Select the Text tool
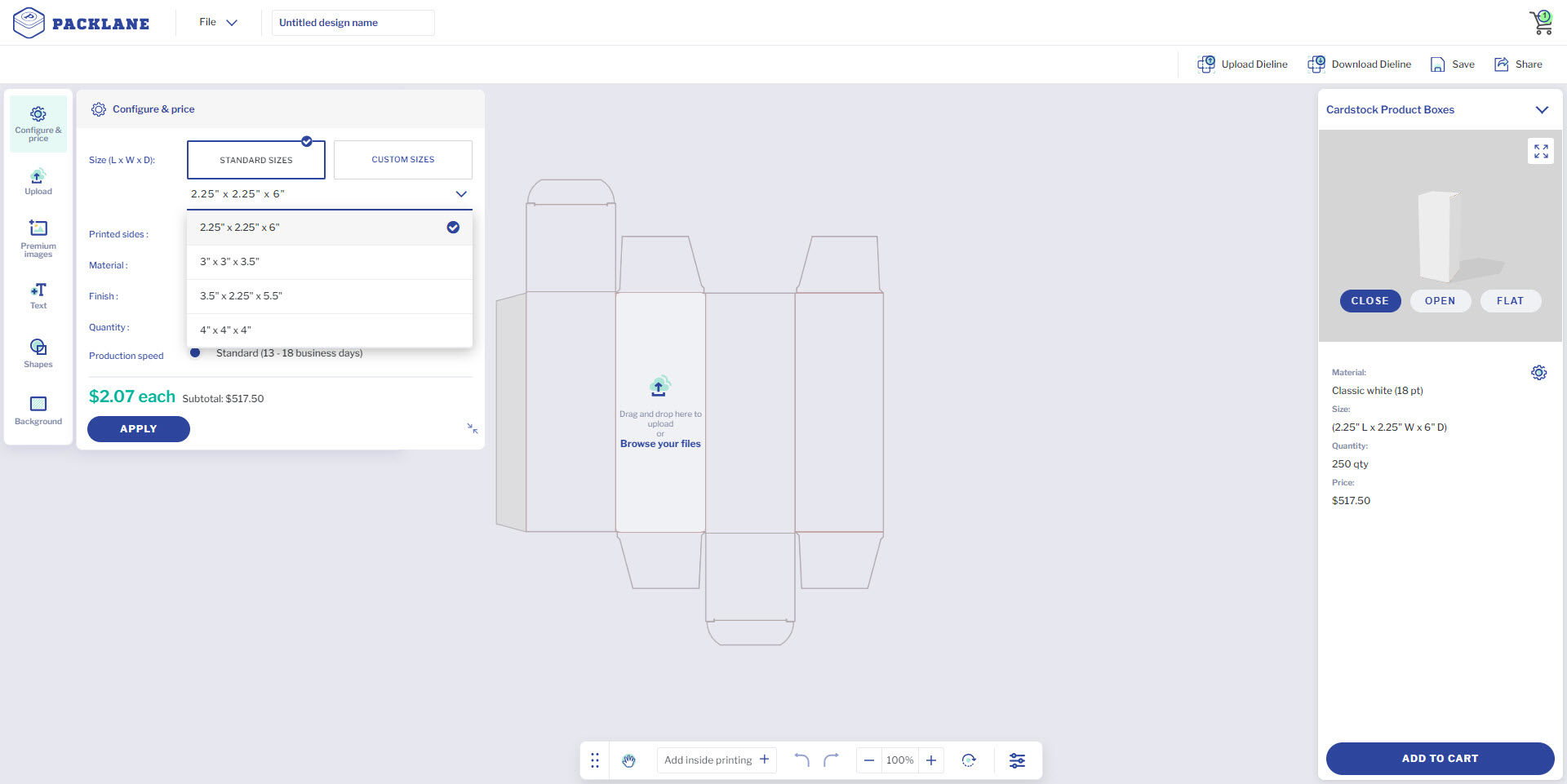Screen dimensions: 1567x784 [38, 295]
